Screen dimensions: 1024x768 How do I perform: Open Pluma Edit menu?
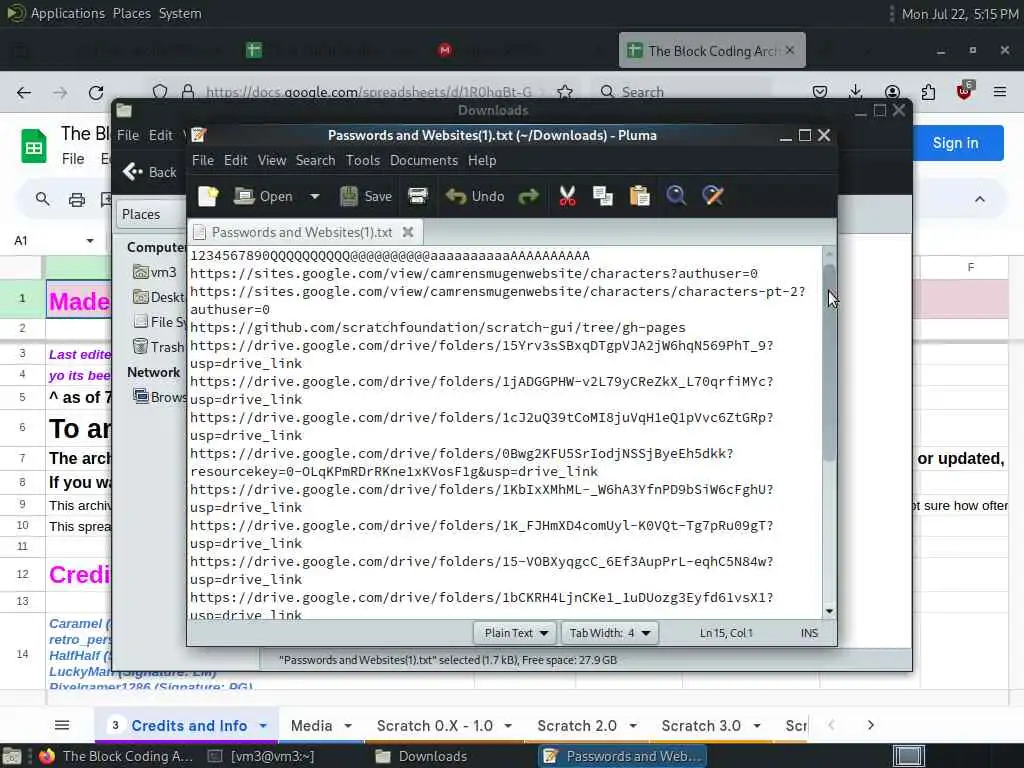(x=235, y=160)
